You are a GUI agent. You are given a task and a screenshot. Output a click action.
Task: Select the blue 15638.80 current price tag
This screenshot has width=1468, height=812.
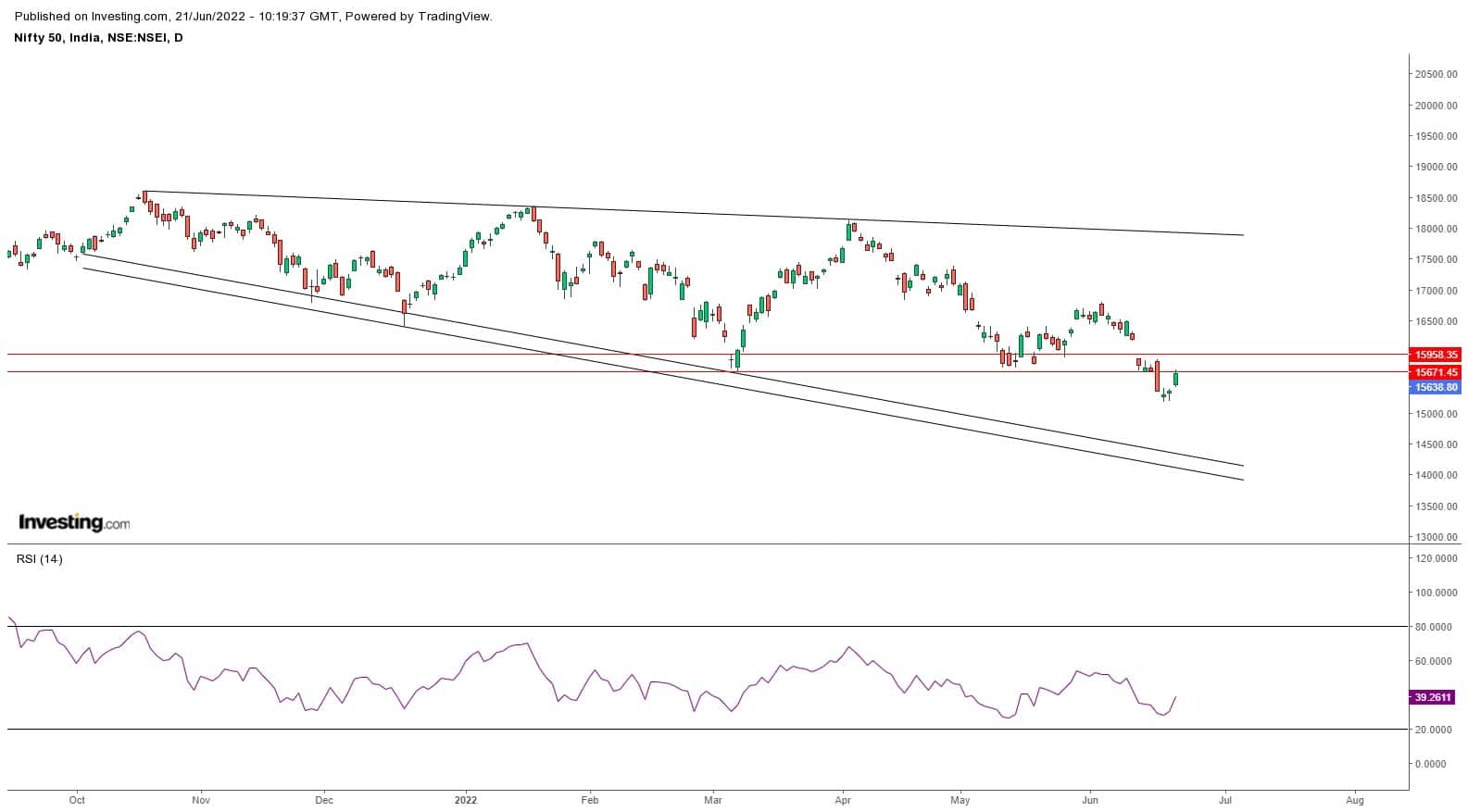tap(1435, 388)
